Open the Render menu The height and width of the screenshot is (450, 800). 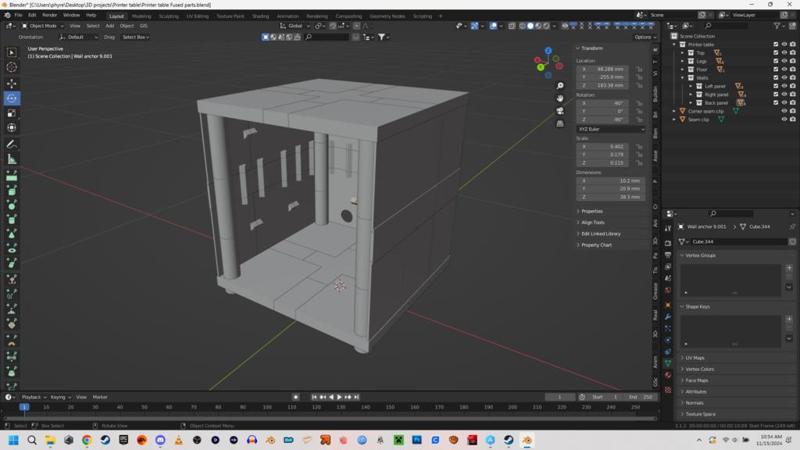click(49, 15)
